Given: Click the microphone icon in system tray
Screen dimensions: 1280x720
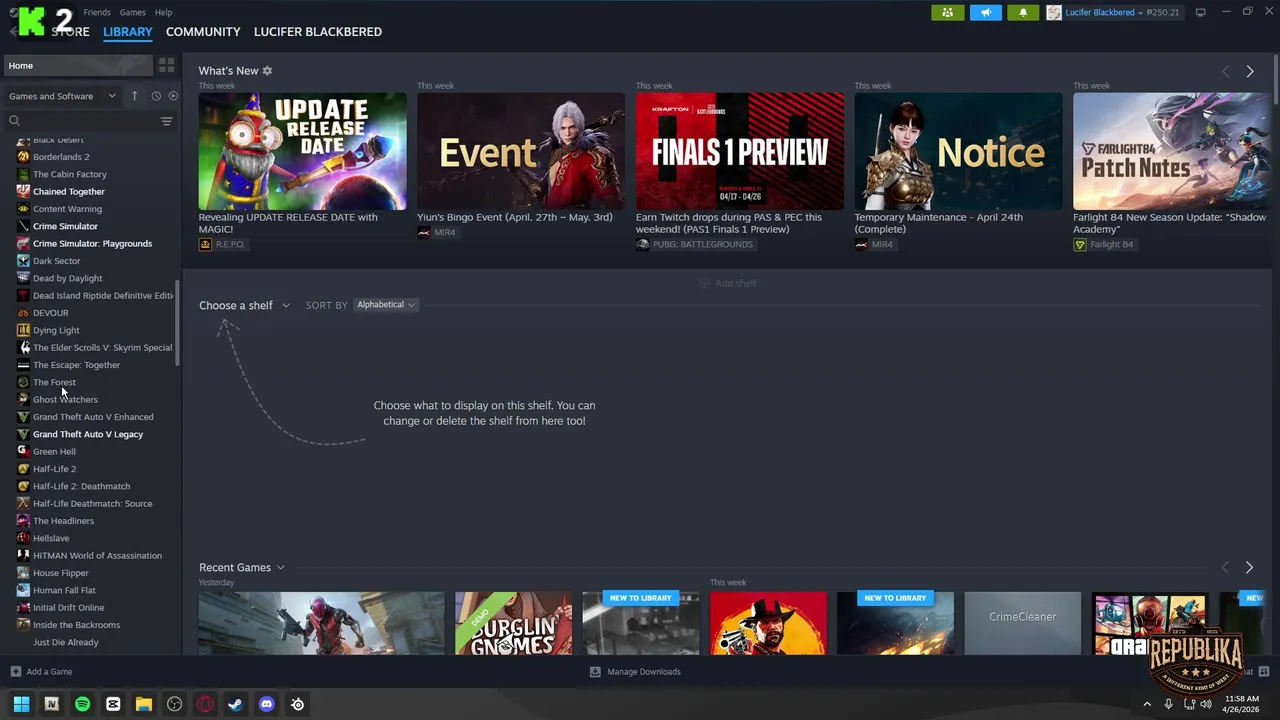Looking at the screenshot, I should pyautogui.click(x=1168, y=704).
